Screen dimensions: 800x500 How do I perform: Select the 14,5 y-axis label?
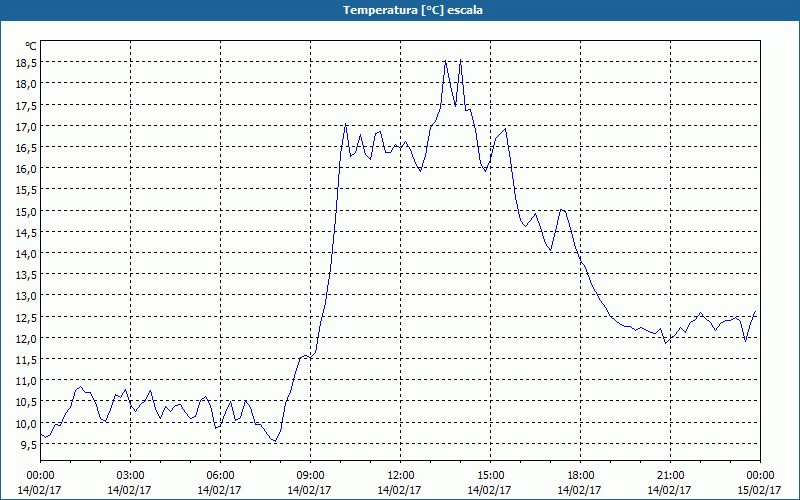pyautogui.click(x=26, y=232)
